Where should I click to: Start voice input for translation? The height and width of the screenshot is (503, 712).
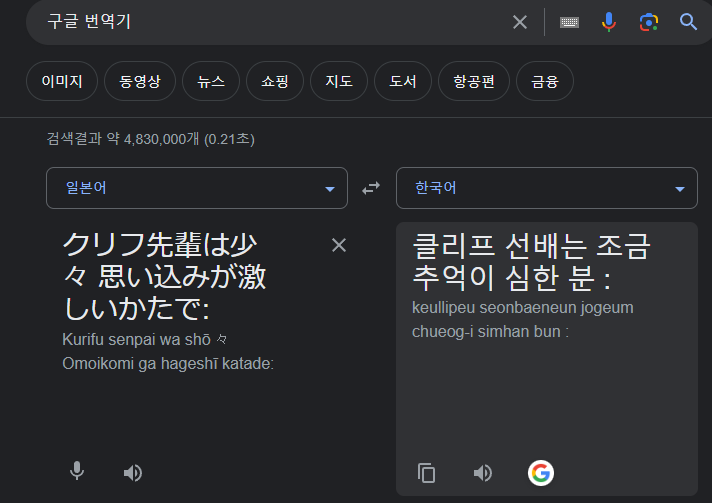pyautogui.click(x=77, y=472)
